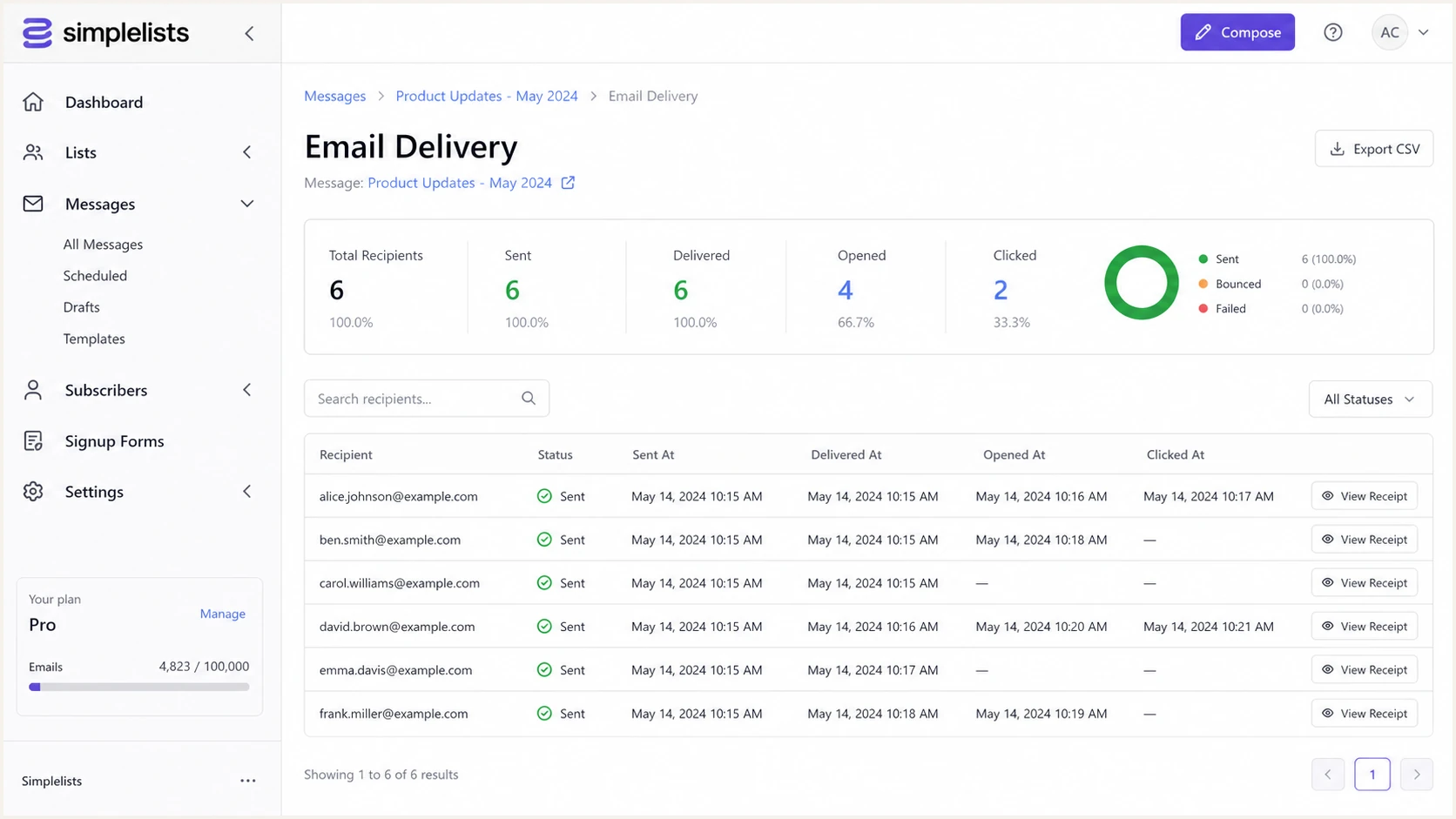Open the Product Updates message link
This screenshot has width=1456, height=819.
(460, 183)
